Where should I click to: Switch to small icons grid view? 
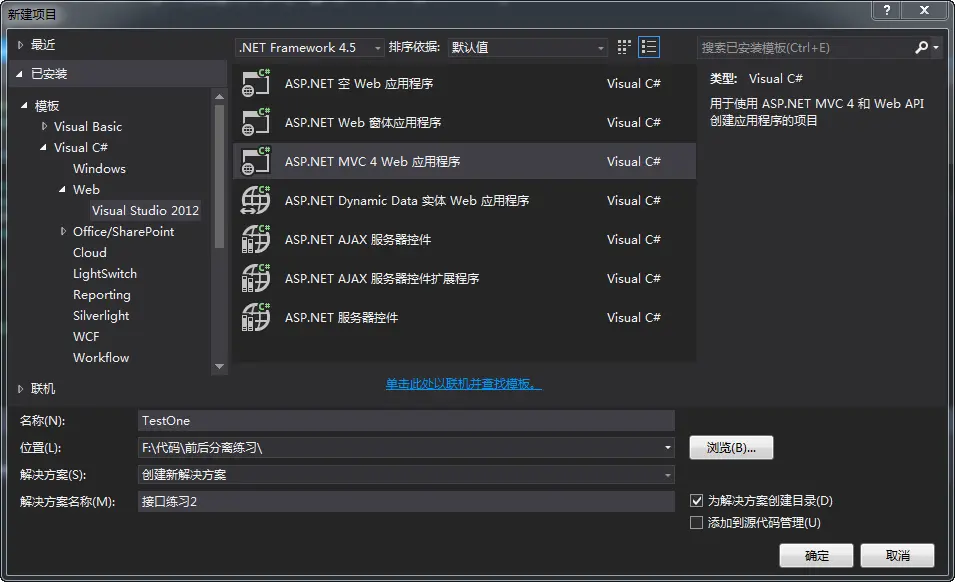pos(624,47)
